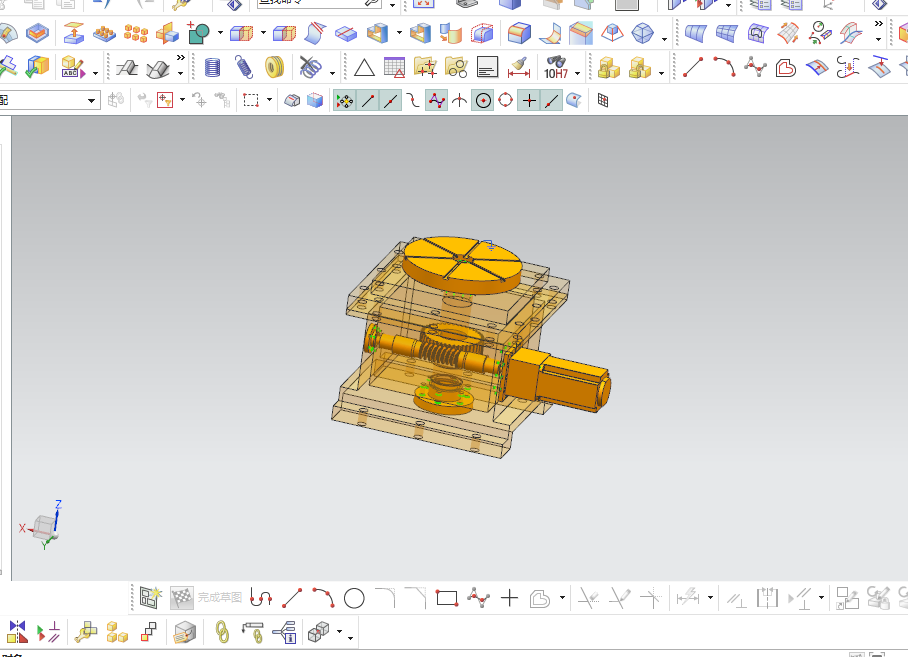Expand dropdown arrow next to unite icon
Screen dimensions: 908x657
coord(220,33)
